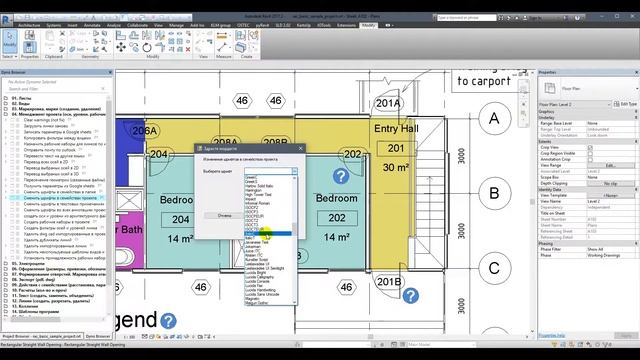Image resolution: width=640 pixels, height=360 pixels.
Task: Open the Manage ribbon tab
Action: (x=176, y=25)
